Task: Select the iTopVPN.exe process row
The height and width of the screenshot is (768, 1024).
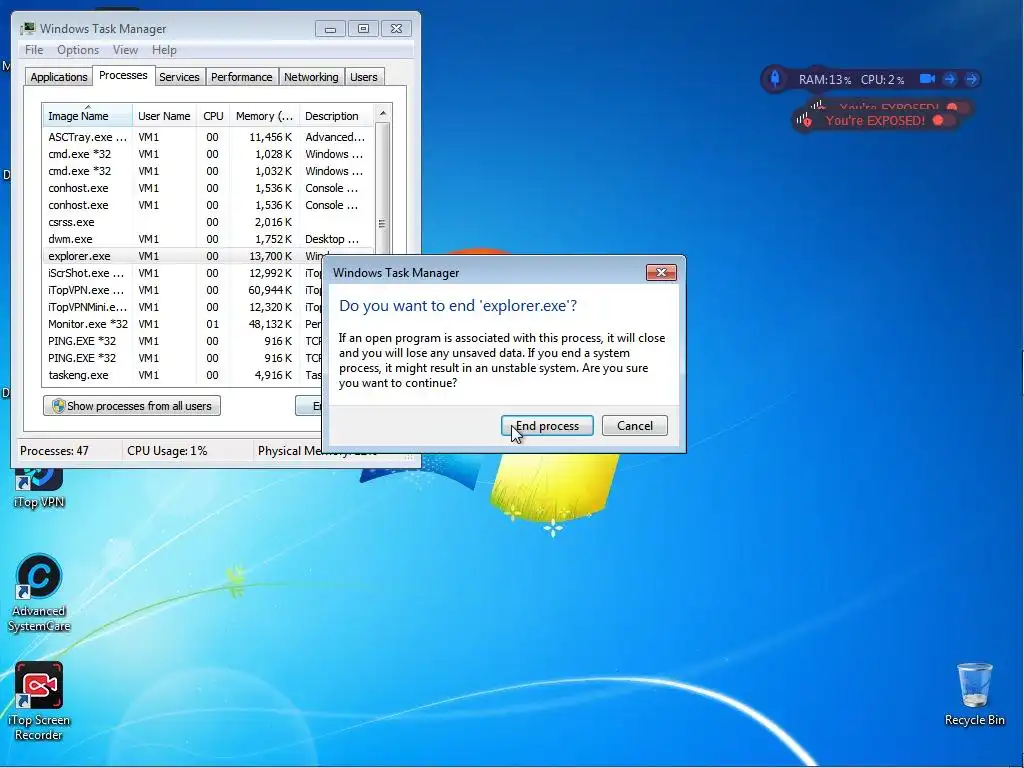Action: pyautogui.click(x=183, y=290)
